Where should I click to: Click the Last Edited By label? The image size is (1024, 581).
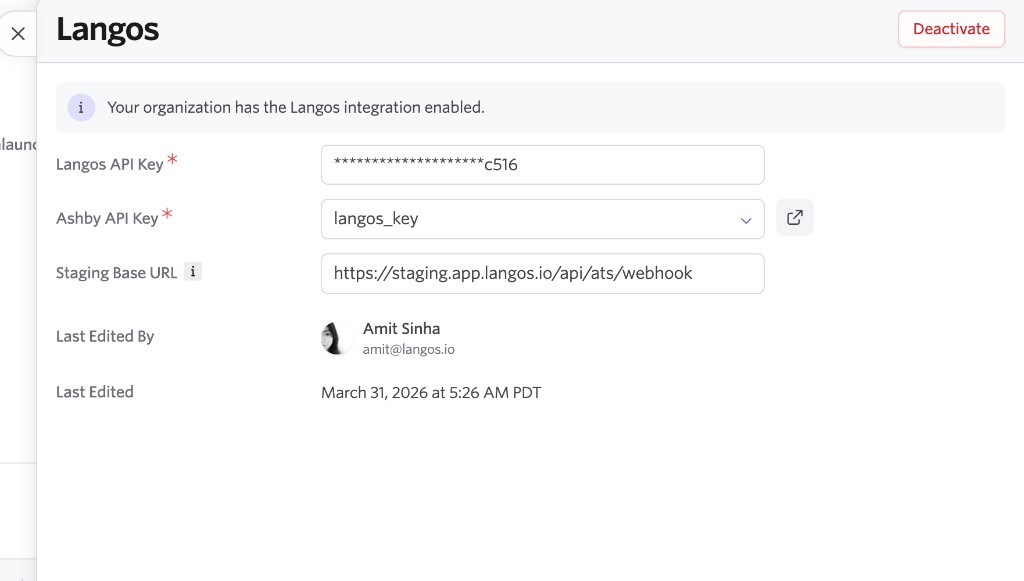[105, 336]
